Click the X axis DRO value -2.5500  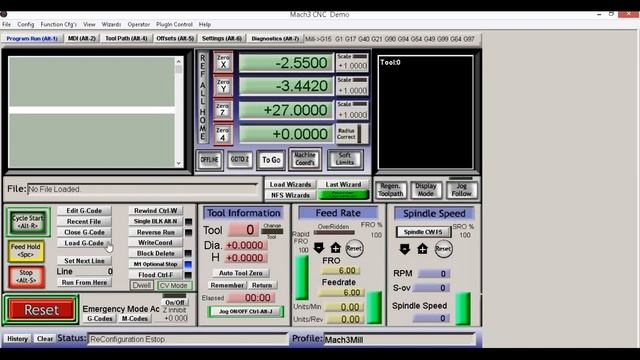(286, 62)
